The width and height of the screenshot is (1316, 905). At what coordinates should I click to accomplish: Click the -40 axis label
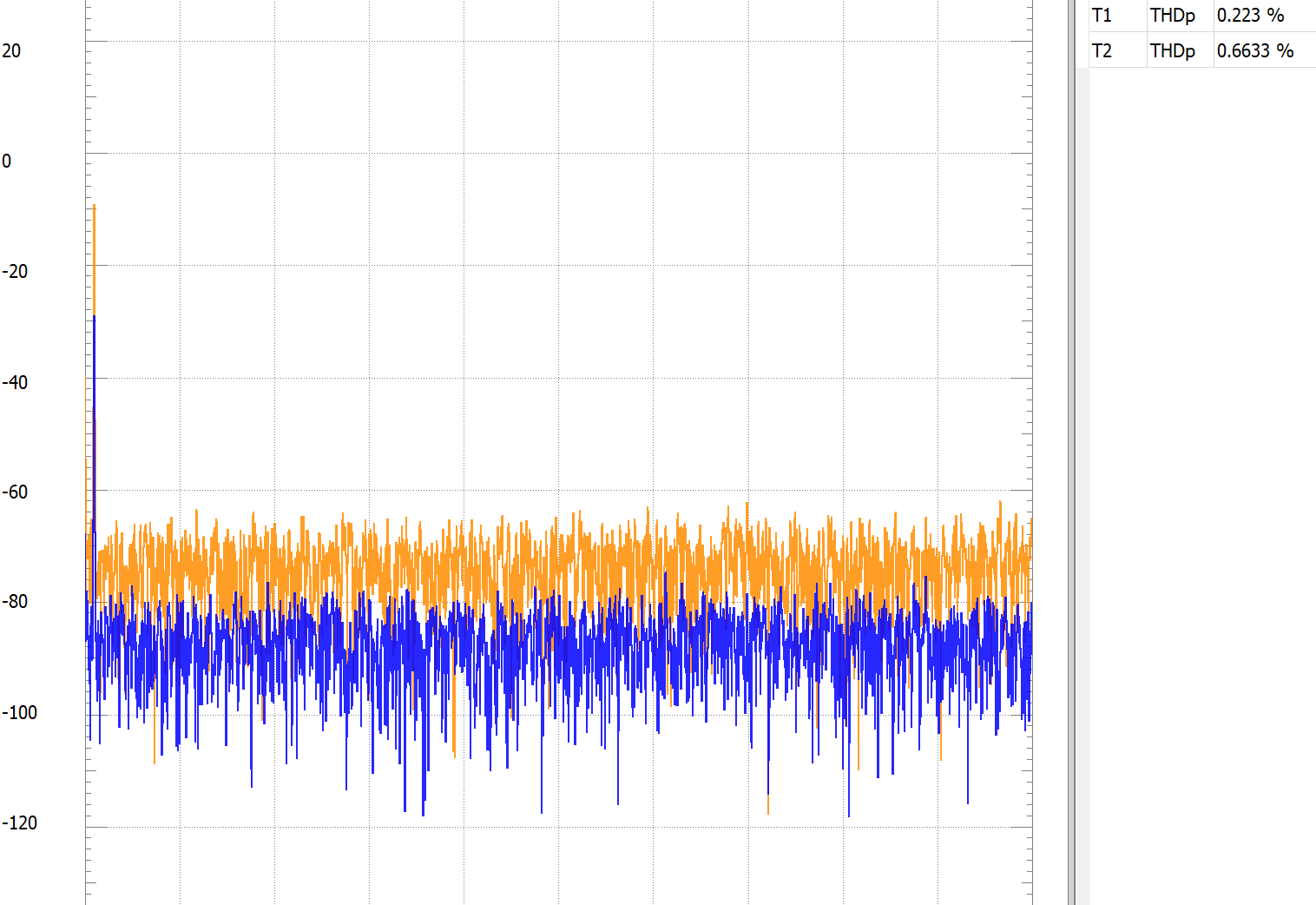click(15, 382)
